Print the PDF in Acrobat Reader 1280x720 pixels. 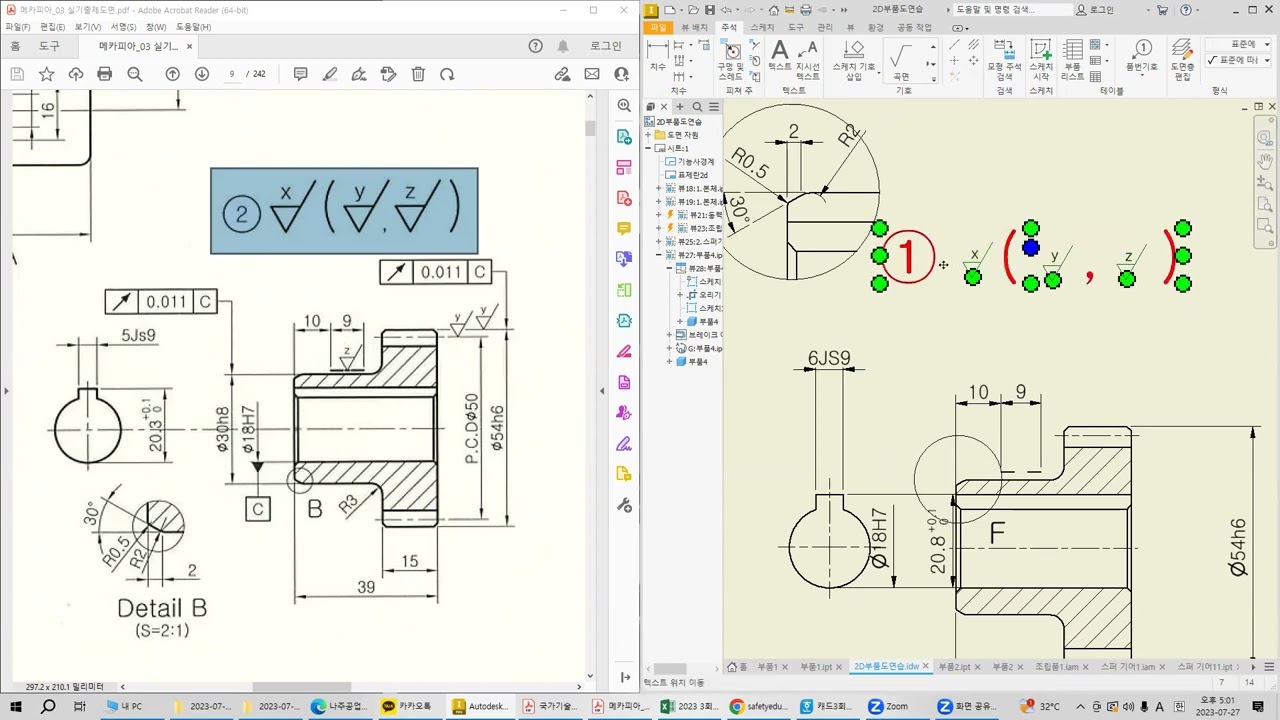pos(105,74)
